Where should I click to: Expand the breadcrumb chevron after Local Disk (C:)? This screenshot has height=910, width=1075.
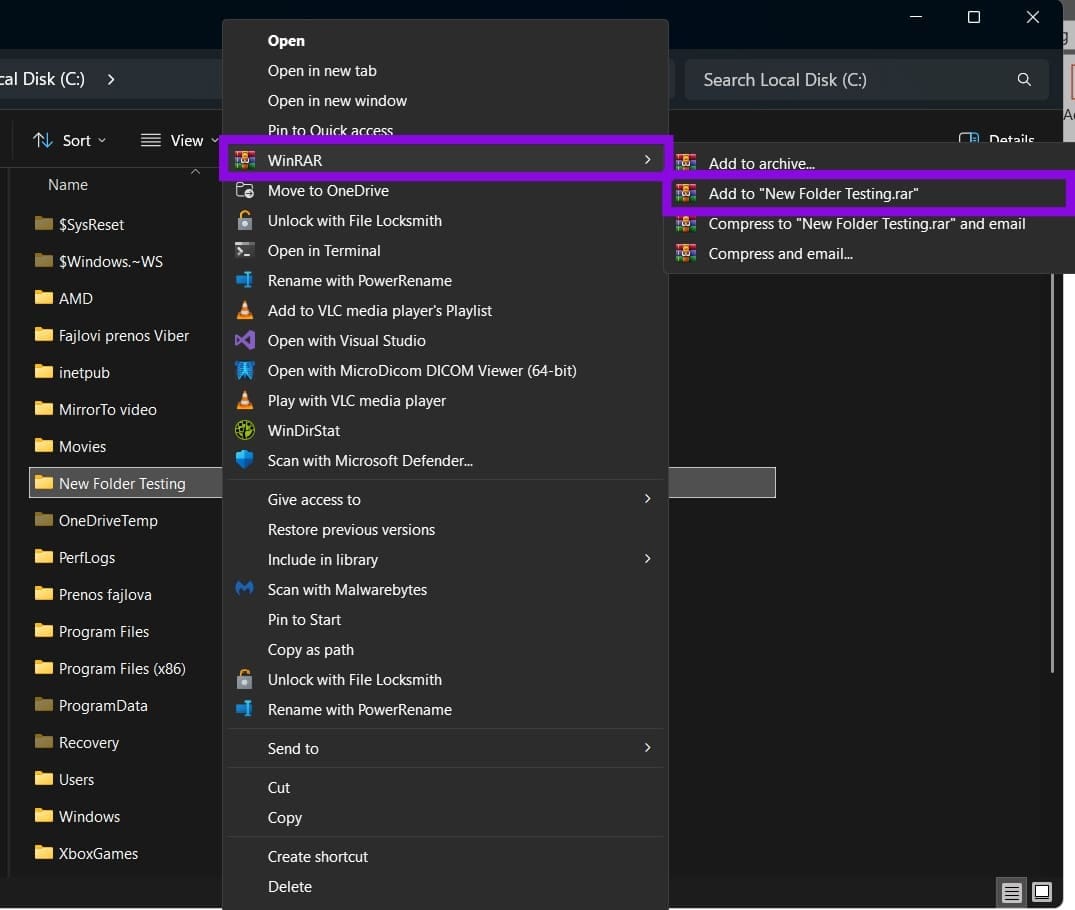tap(111, 80)
